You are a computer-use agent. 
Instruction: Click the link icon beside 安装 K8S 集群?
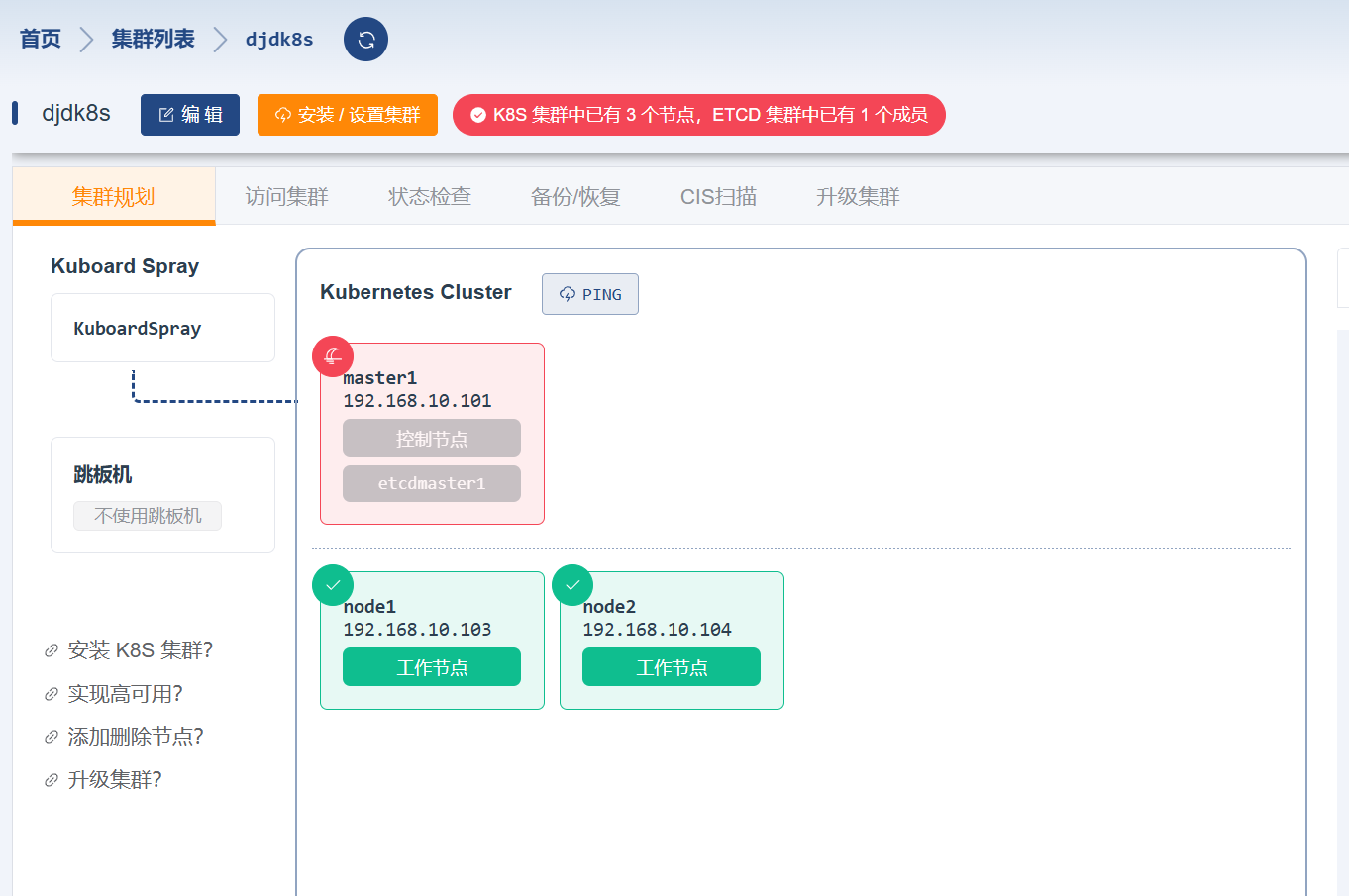pyautogui.click(x=52, y=651)
